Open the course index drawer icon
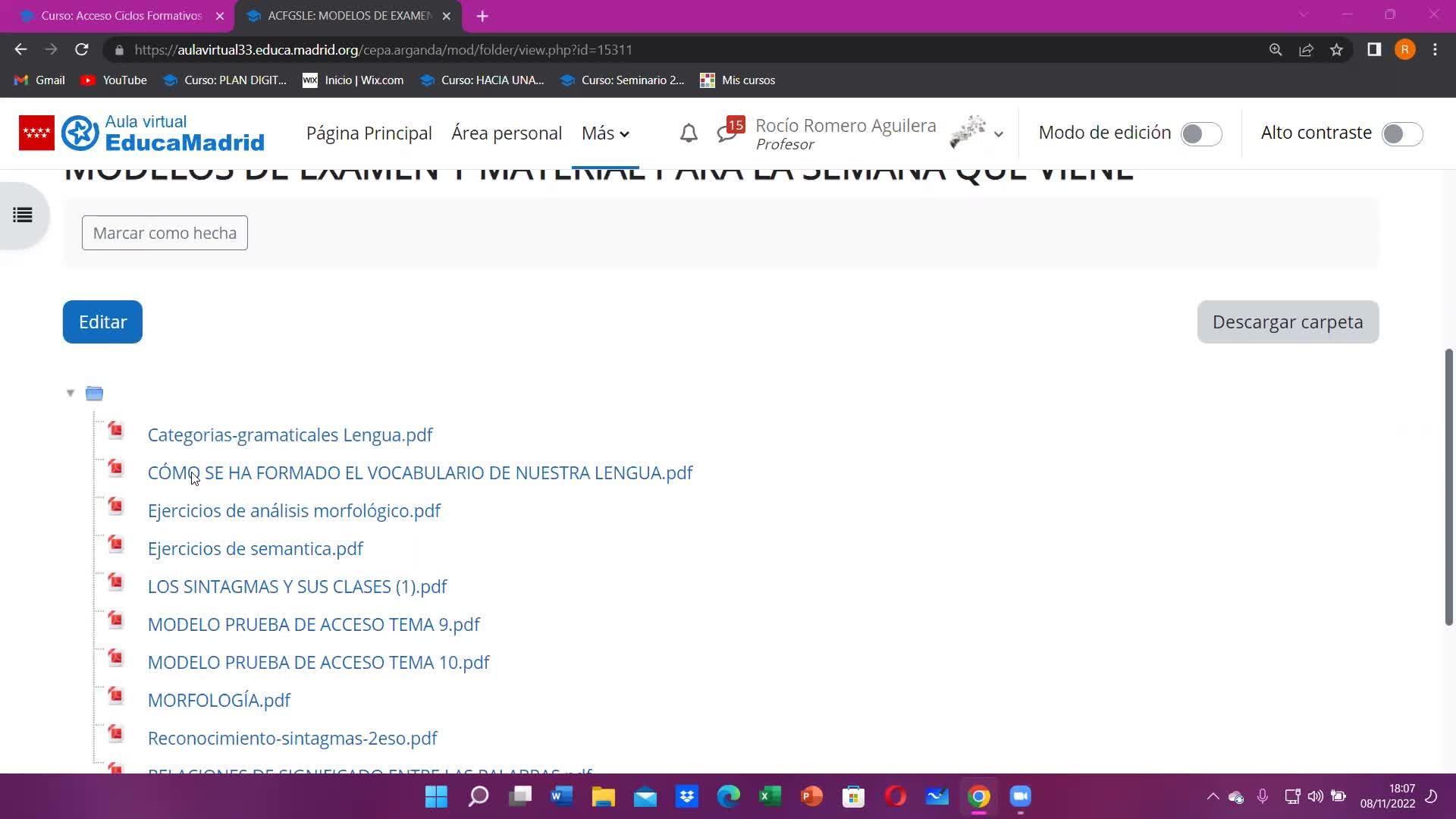1456x819 pixels. coord(23,215)
